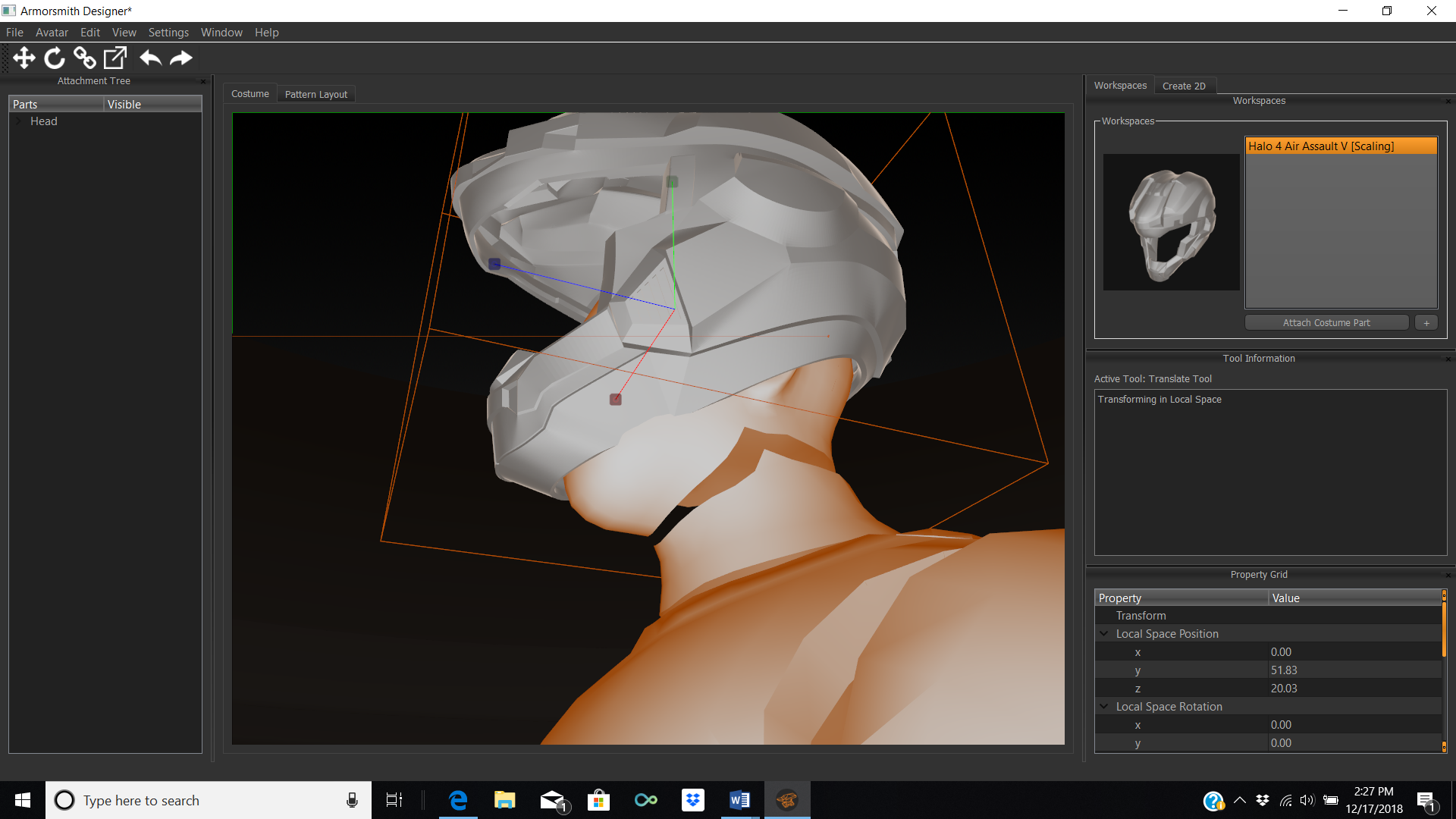1456x819 pixels.
Task: Click the Property column header
Action: pos(1181,598)
